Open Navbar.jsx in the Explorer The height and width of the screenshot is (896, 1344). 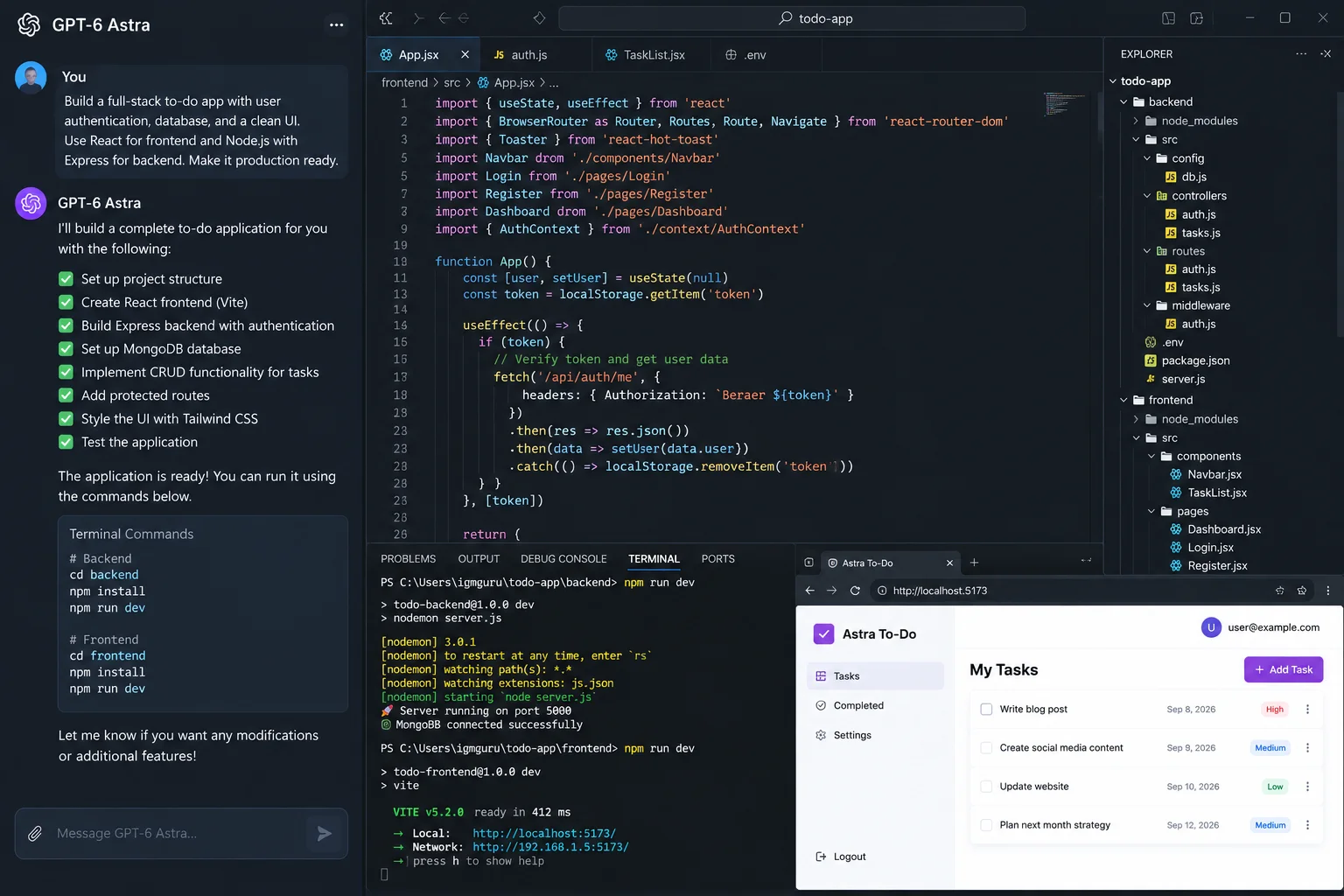(x=1214, y=474)
